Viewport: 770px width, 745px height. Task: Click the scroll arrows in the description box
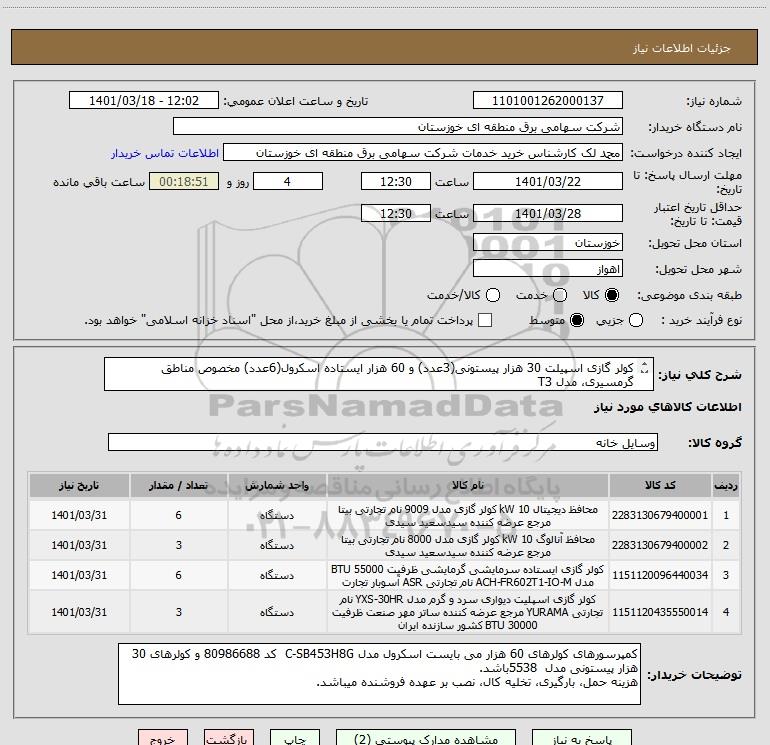(x=643, y=368)
